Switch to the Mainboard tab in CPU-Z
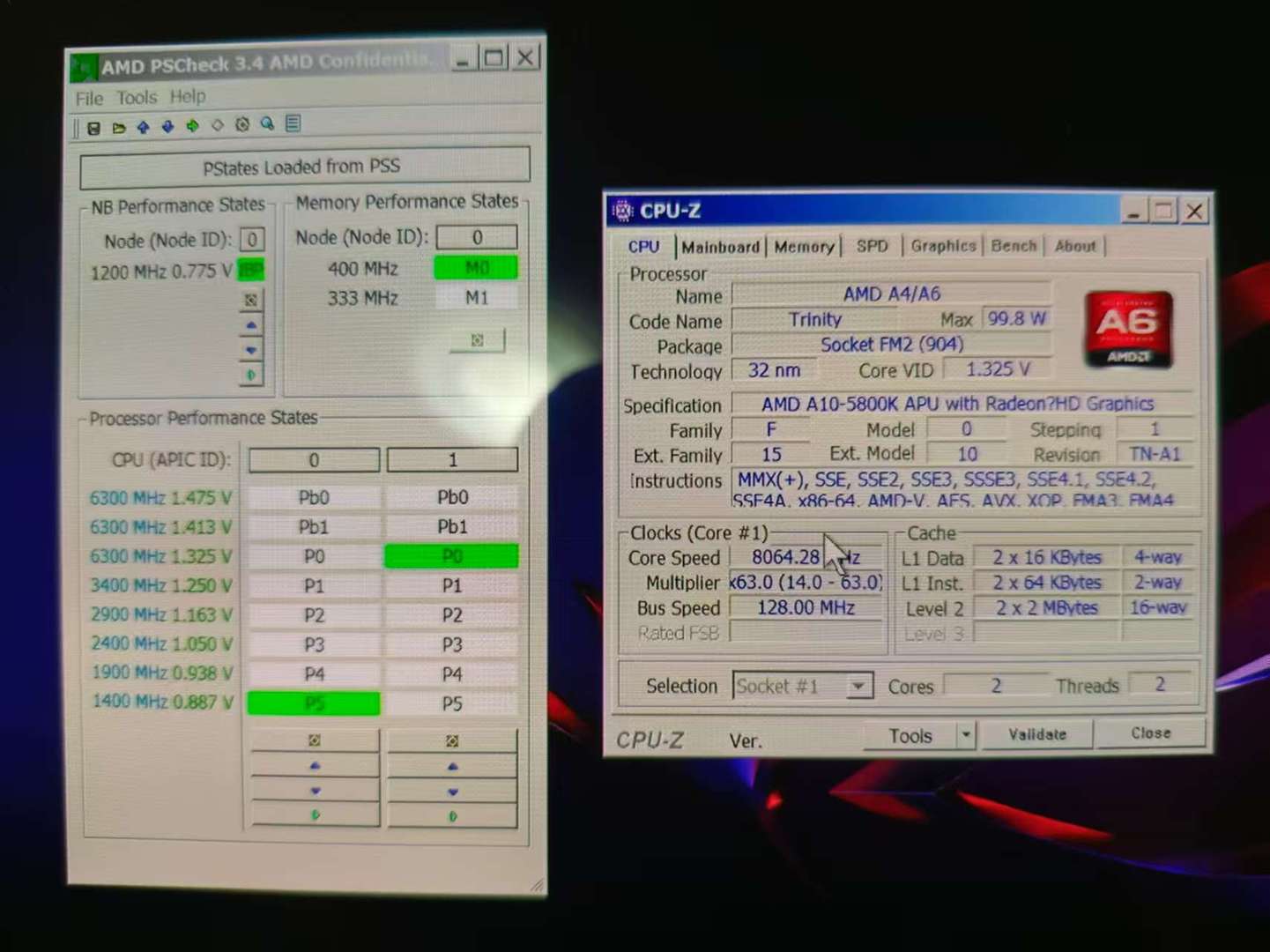The width and height of the screenshot is (1270, 952). [x=720, y=247]
